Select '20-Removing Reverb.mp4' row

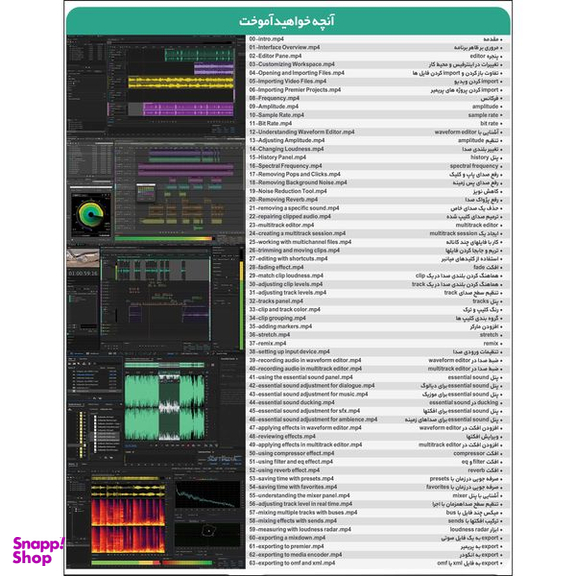click(x=378, y=199)
